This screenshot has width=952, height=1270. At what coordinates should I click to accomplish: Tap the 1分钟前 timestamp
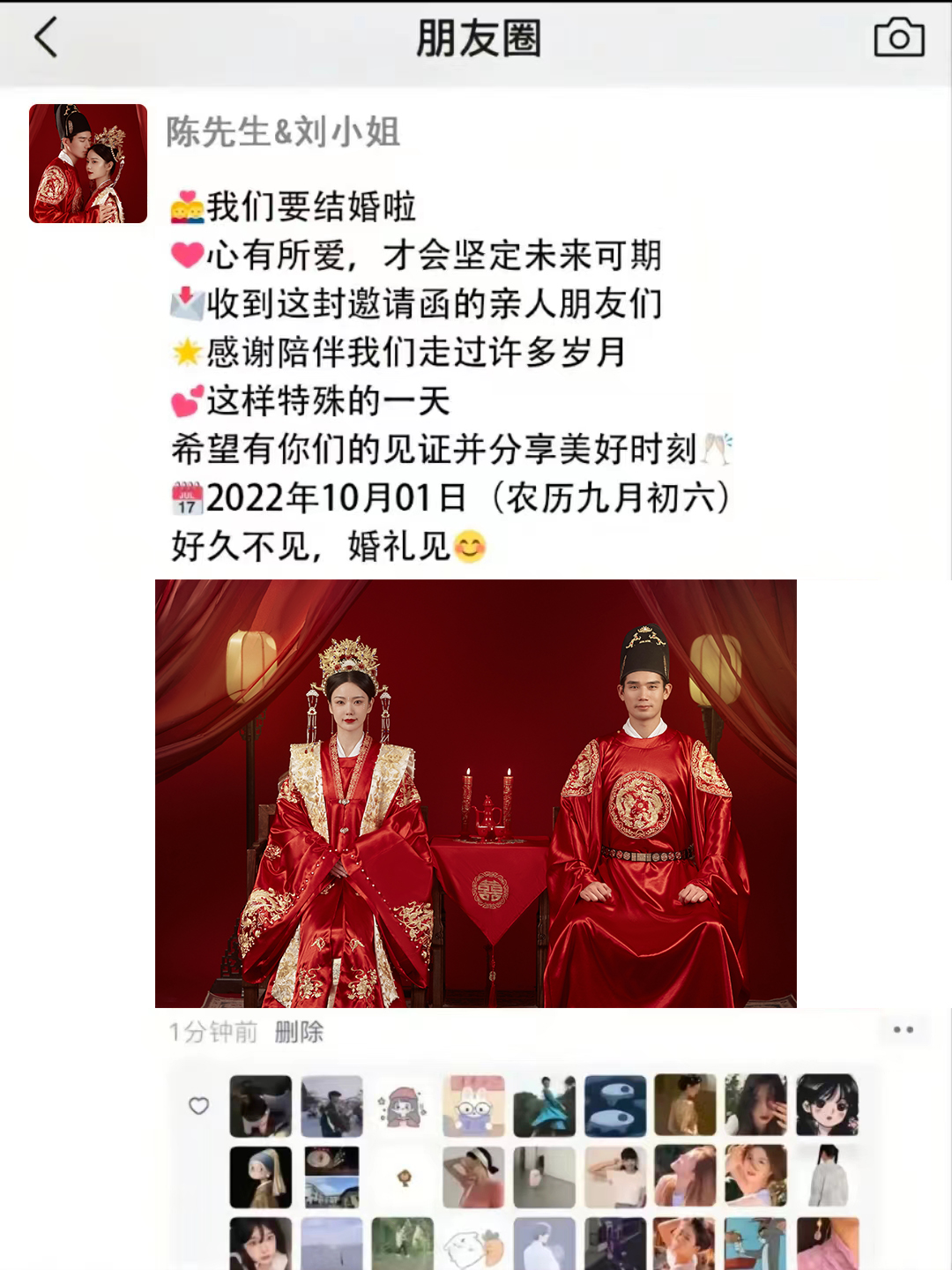213,1032
